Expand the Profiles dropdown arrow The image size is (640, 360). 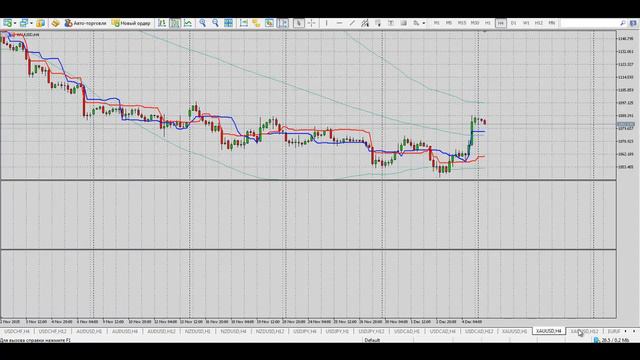[31, 23]
